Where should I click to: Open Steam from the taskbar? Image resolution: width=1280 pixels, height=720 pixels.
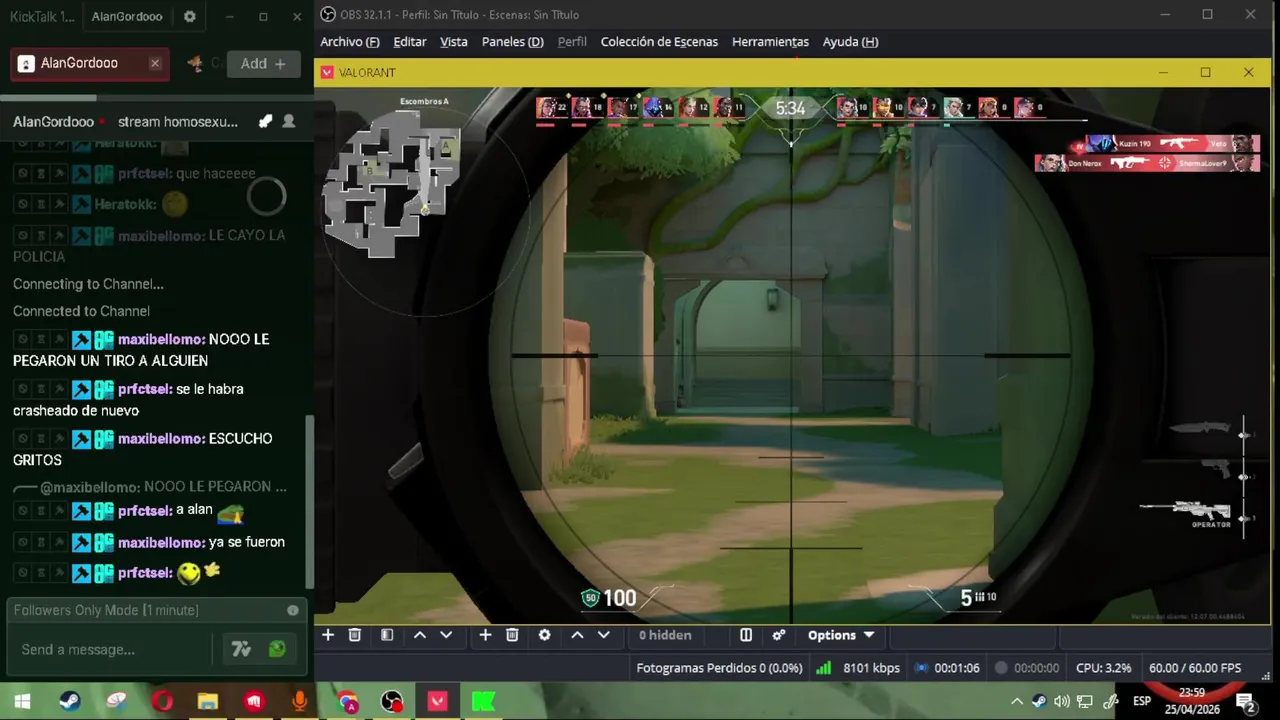[x=69, y=702]
